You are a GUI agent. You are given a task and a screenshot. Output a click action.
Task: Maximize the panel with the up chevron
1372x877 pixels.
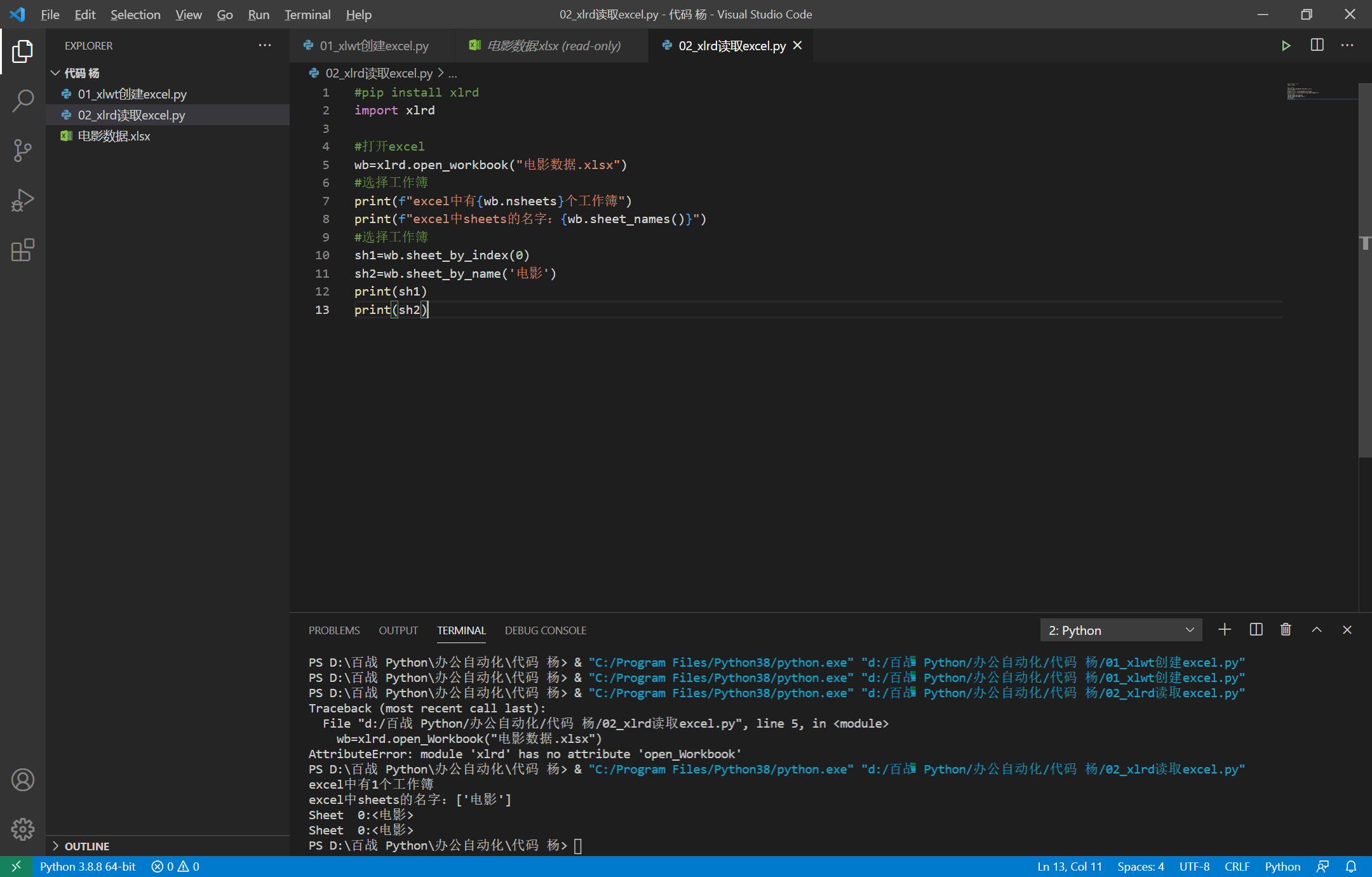1317,630
